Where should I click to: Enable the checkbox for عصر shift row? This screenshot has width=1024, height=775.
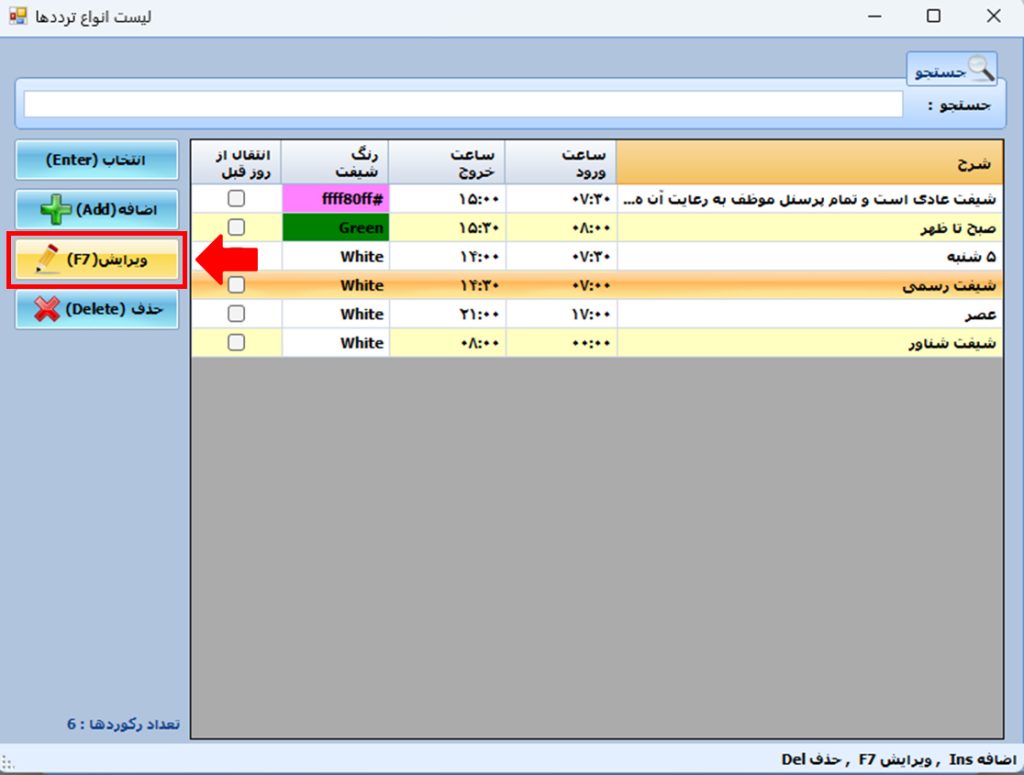pos(236,314)
